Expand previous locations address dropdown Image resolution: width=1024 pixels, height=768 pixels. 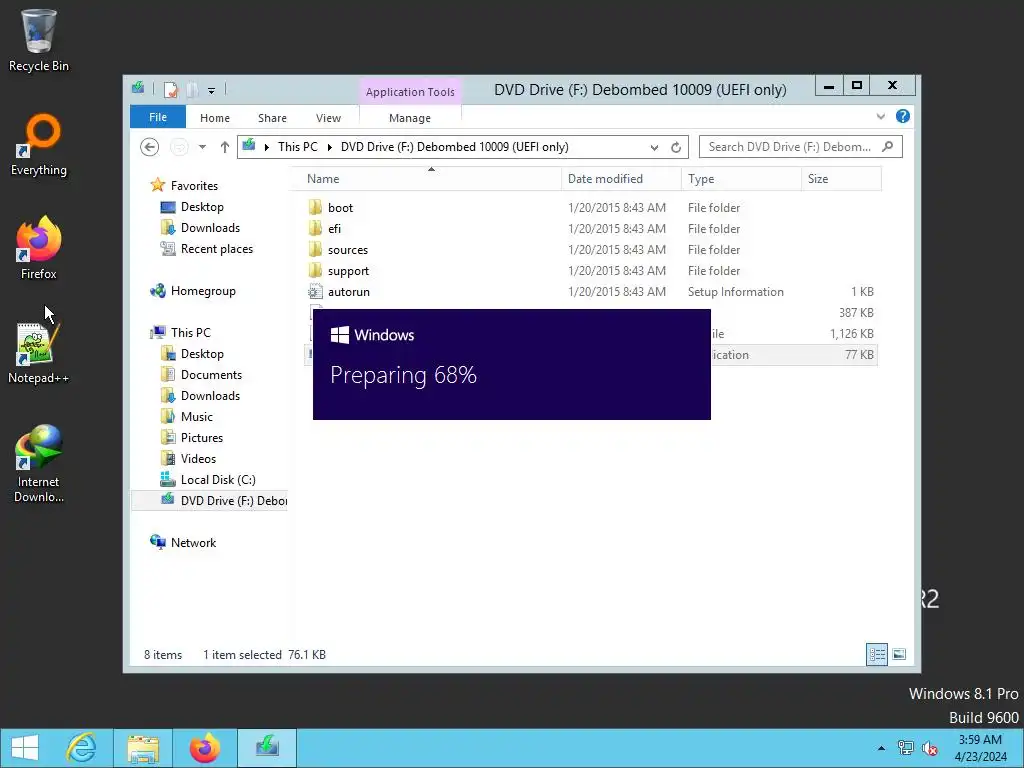tap(654, 148)
